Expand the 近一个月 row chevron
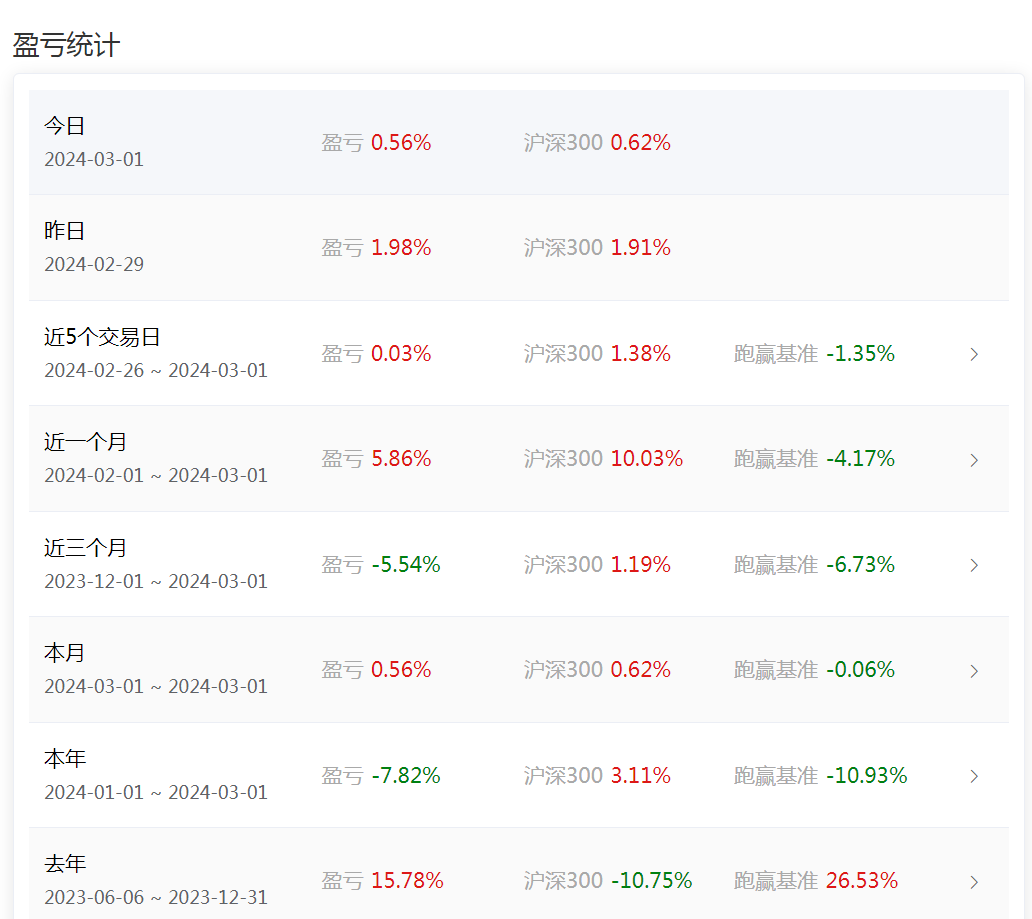 [974, 460]
